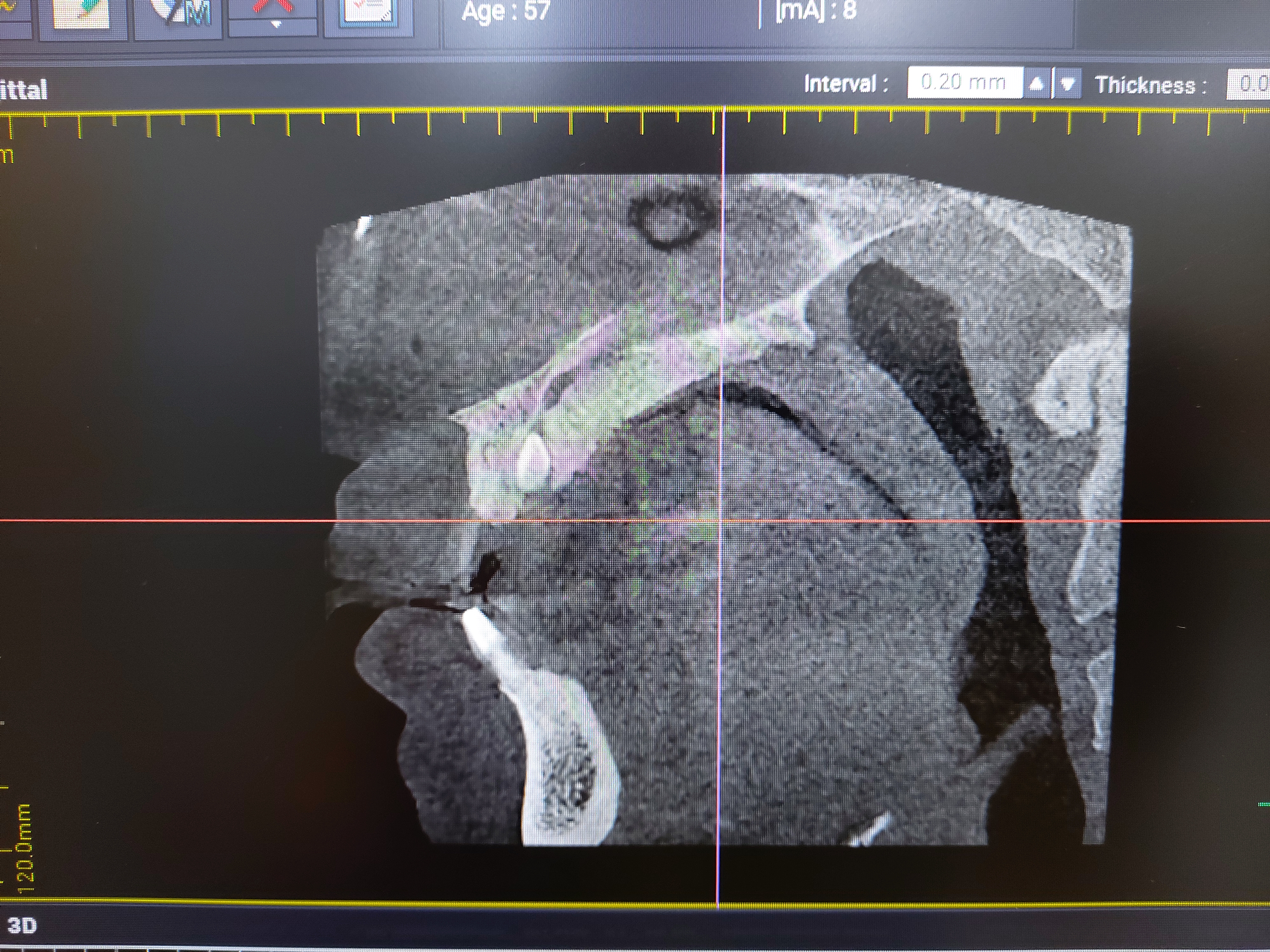The image size is (1270, 952).
Task: Click the Age : 57 patient info text
Action: 506,11
